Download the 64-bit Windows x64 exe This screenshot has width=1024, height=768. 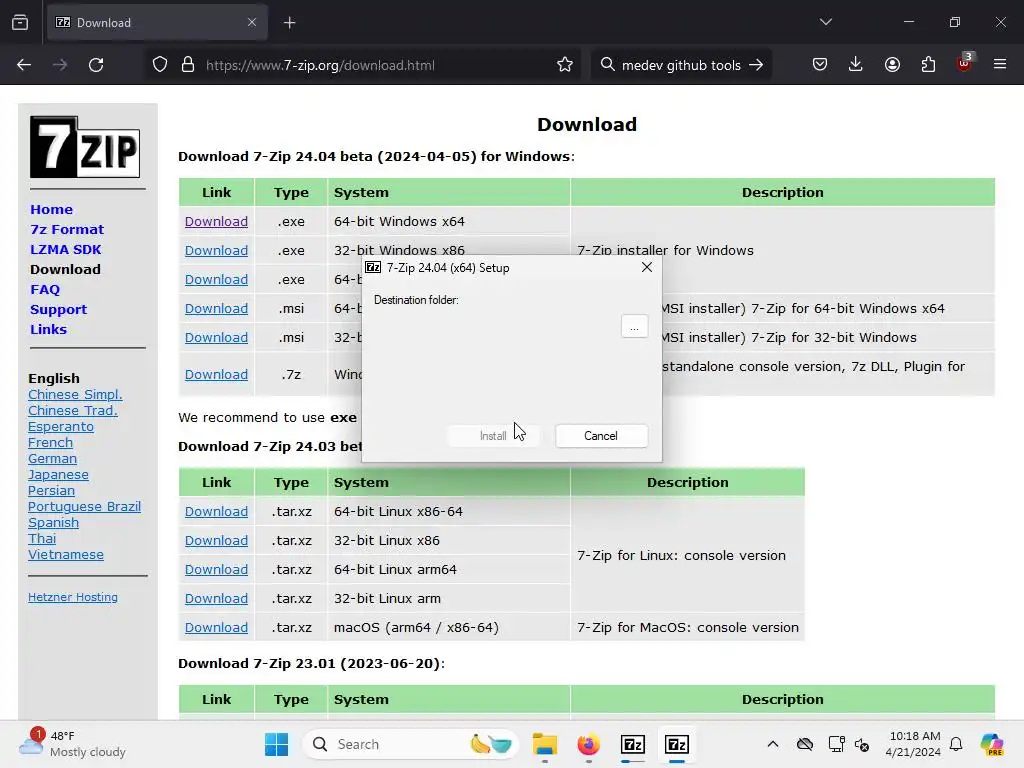point(216,221)
